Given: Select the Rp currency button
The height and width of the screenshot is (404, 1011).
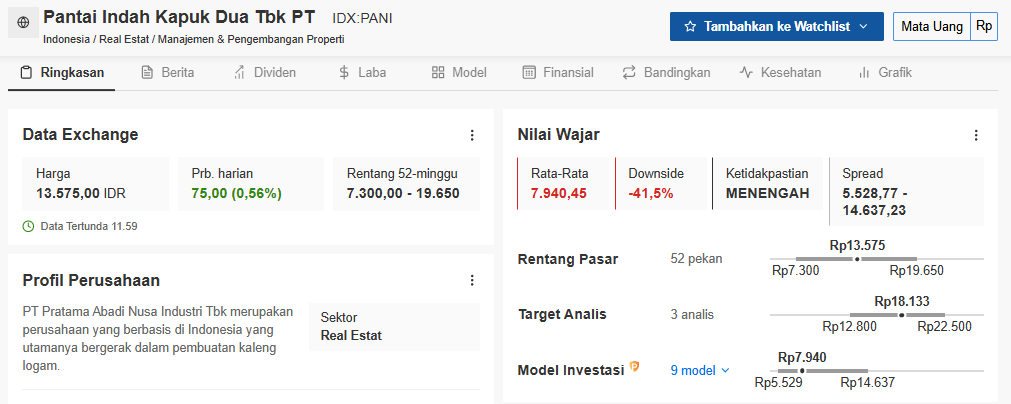Looking at the screenshot, I should pyautogui.click(x=984, y=26).
